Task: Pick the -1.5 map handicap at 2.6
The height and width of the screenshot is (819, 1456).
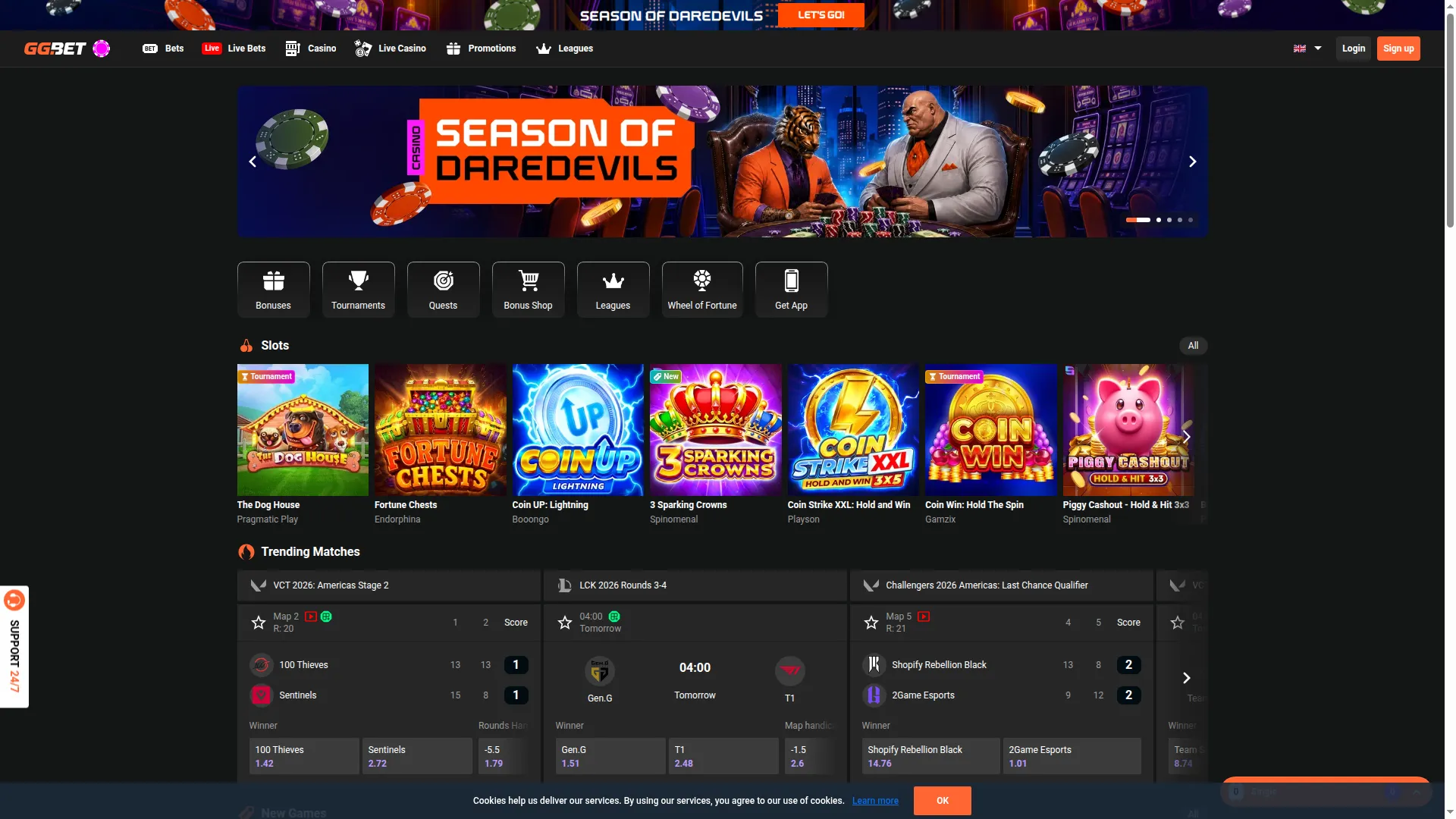Action: [811, 756]
